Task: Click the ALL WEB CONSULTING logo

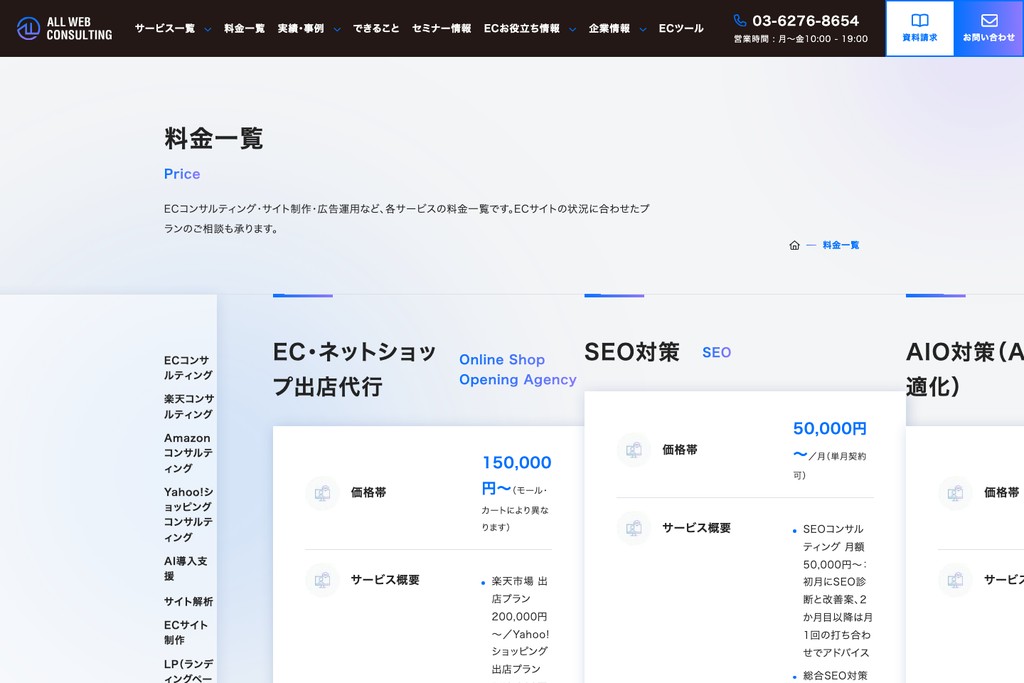Action: 64,28
